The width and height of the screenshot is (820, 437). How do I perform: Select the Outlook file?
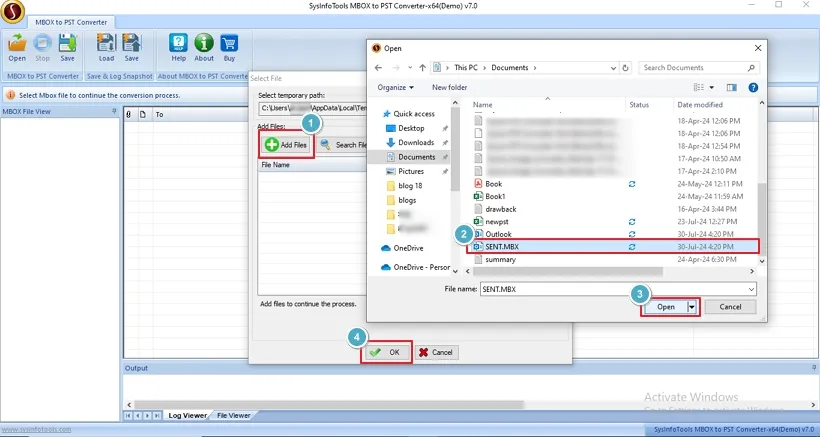pyautogui.click(x=493, y=234)
